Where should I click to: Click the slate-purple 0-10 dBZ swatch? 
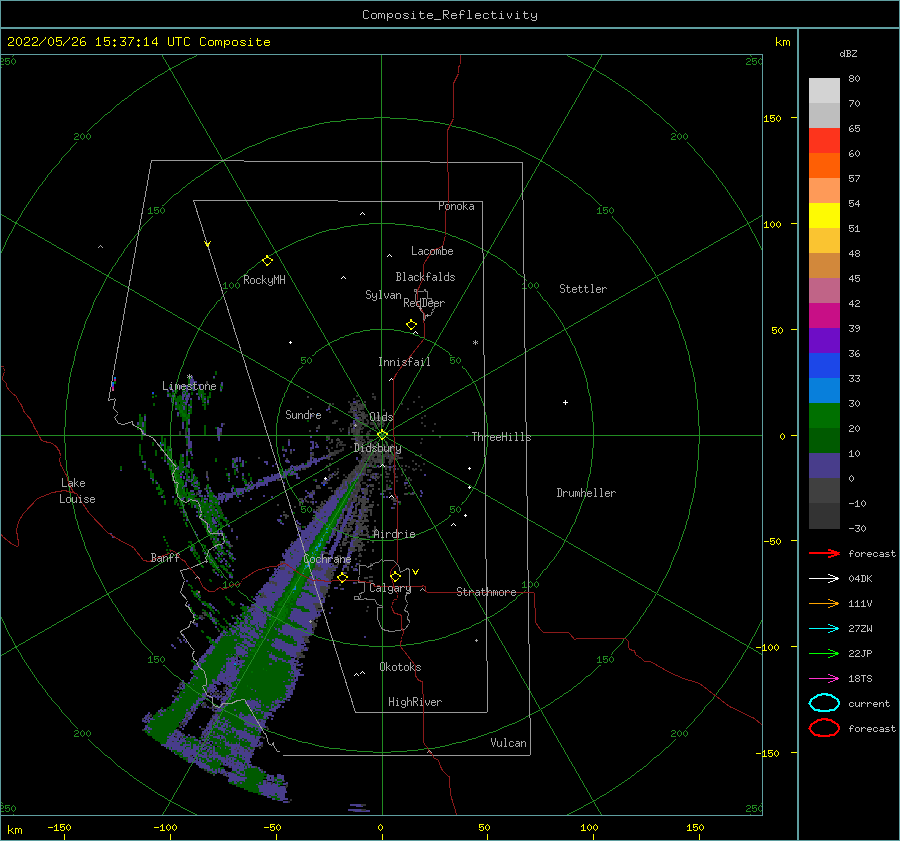[x=824, y=466]
